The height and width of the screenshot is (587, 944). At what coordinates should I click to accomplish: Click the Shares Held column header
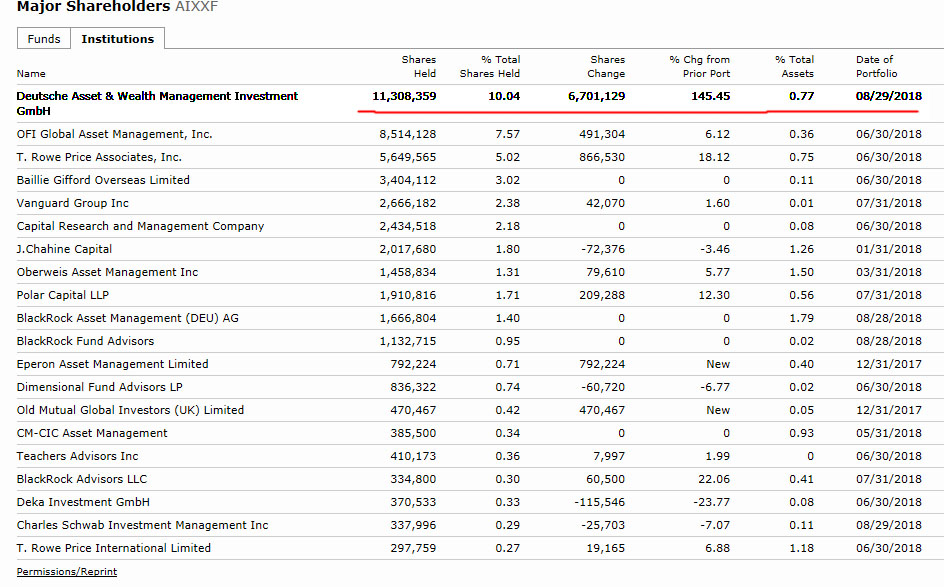(418, 66)
